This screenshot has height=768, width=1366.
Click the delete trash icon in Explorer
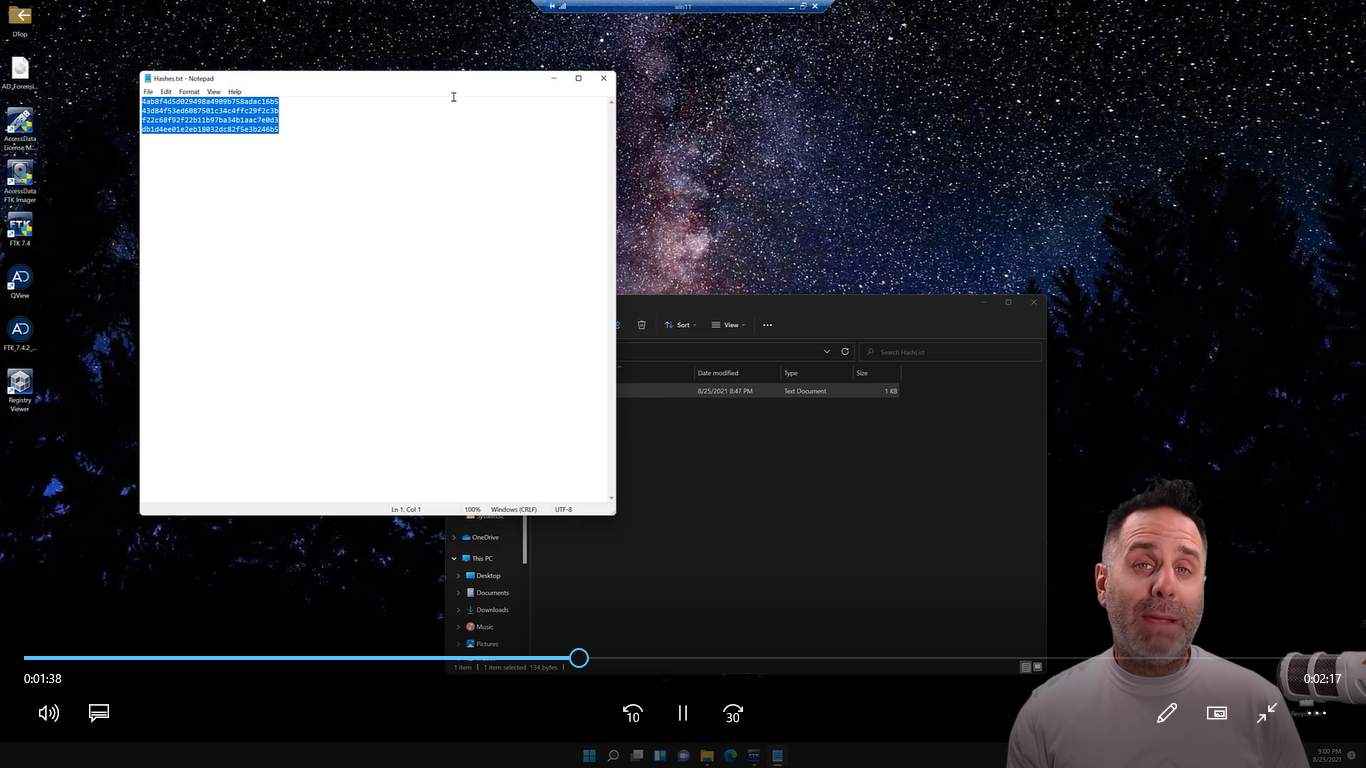(x=642, y=325)
